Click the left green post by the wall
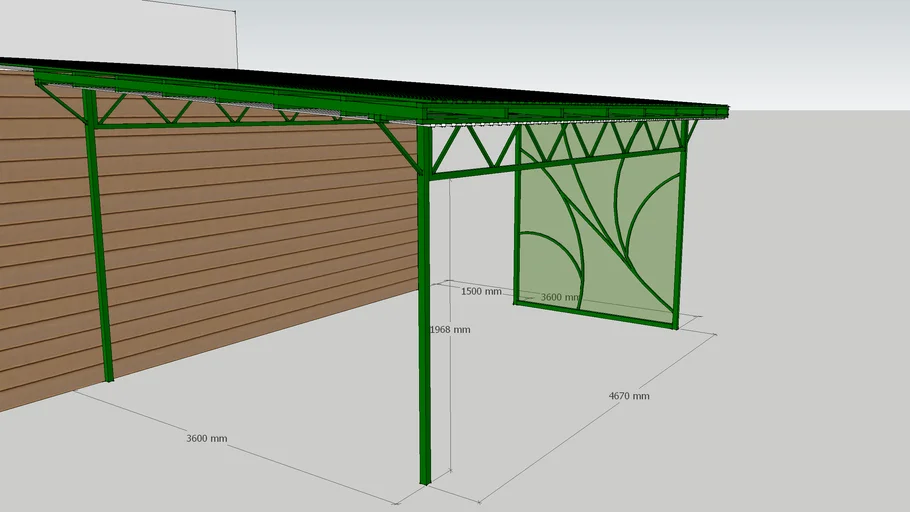Screen dimensions: 910x512 pyautogui.click(x=100, y=250)
